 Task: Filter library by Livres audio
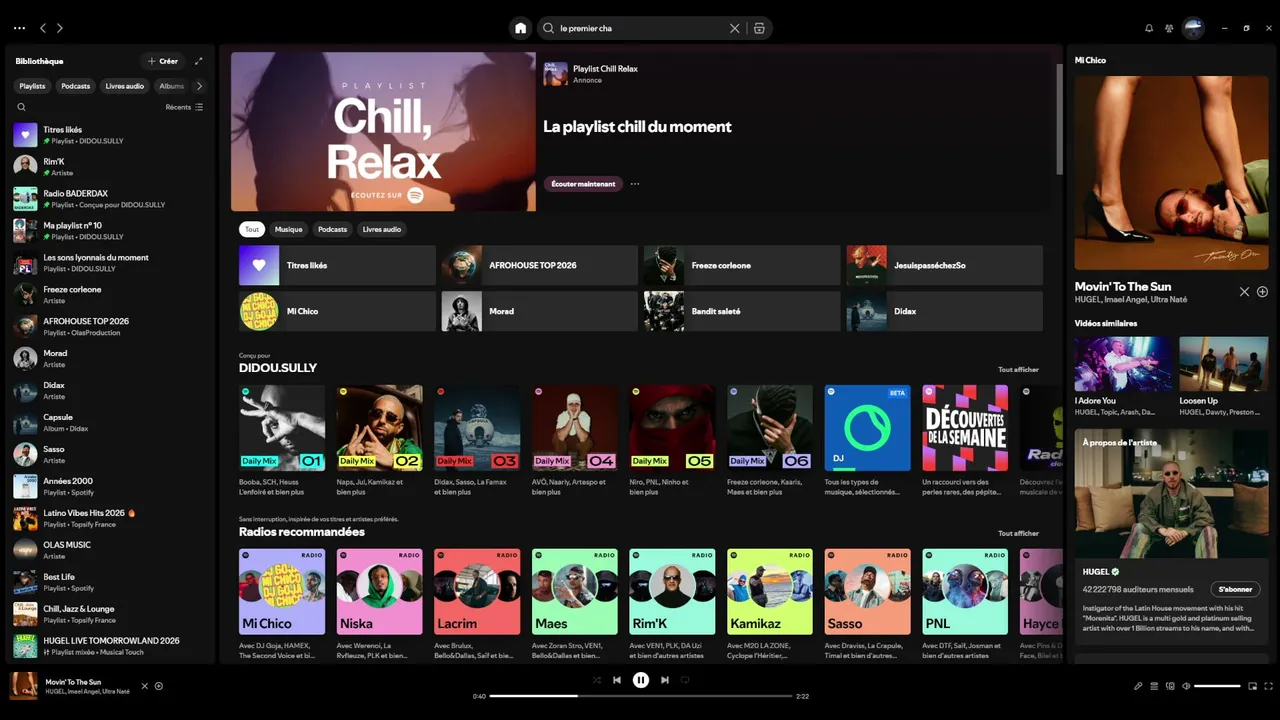click(x=125, y=86)
